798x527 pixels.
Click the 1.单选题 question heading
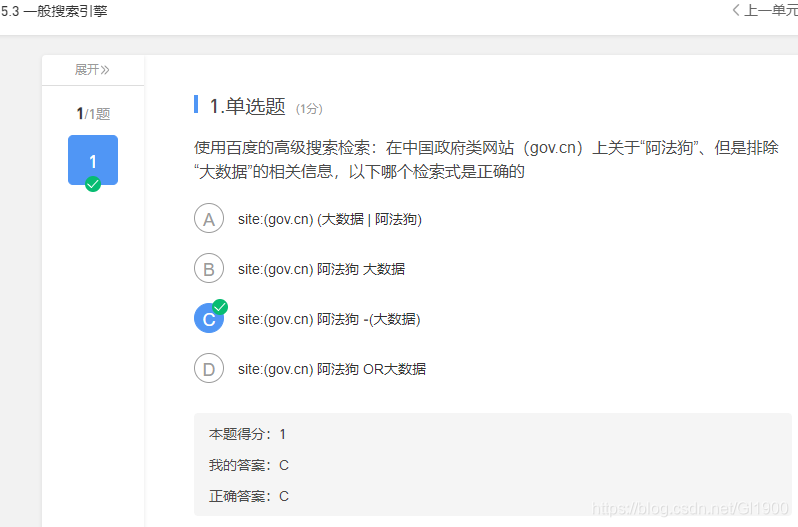point(247,107)
